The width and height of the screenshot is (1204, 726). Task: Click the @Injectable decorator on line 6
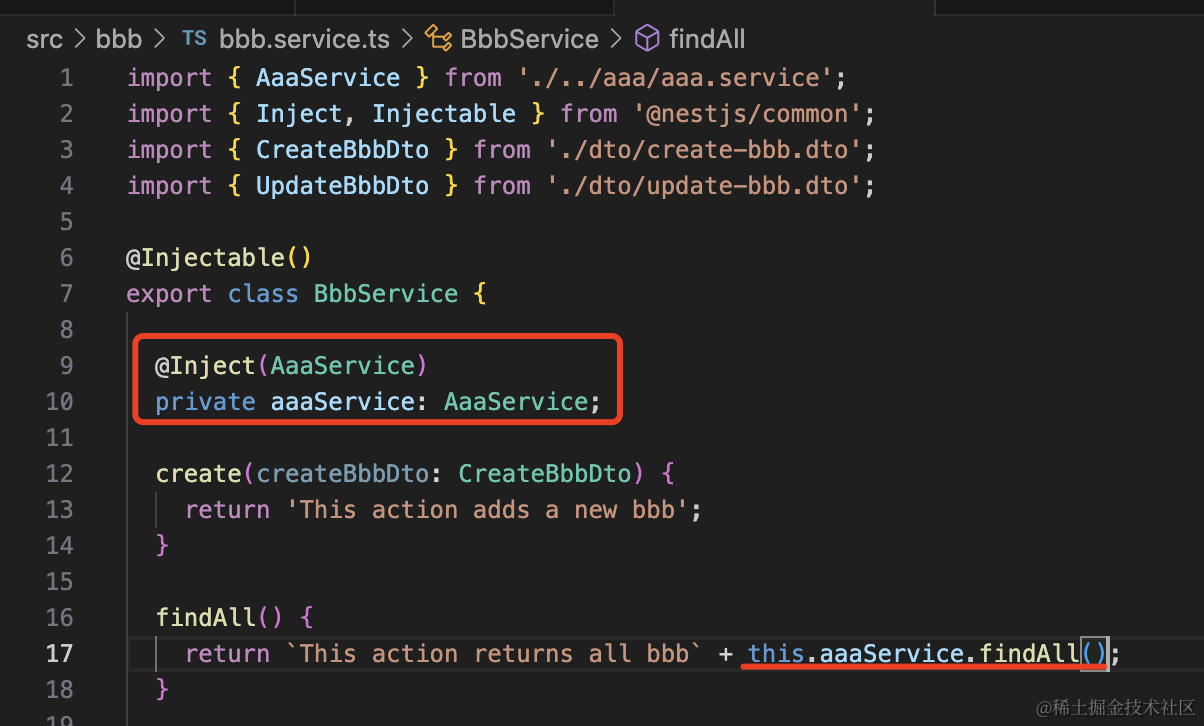pyautogui.click(x=206, y=257)
